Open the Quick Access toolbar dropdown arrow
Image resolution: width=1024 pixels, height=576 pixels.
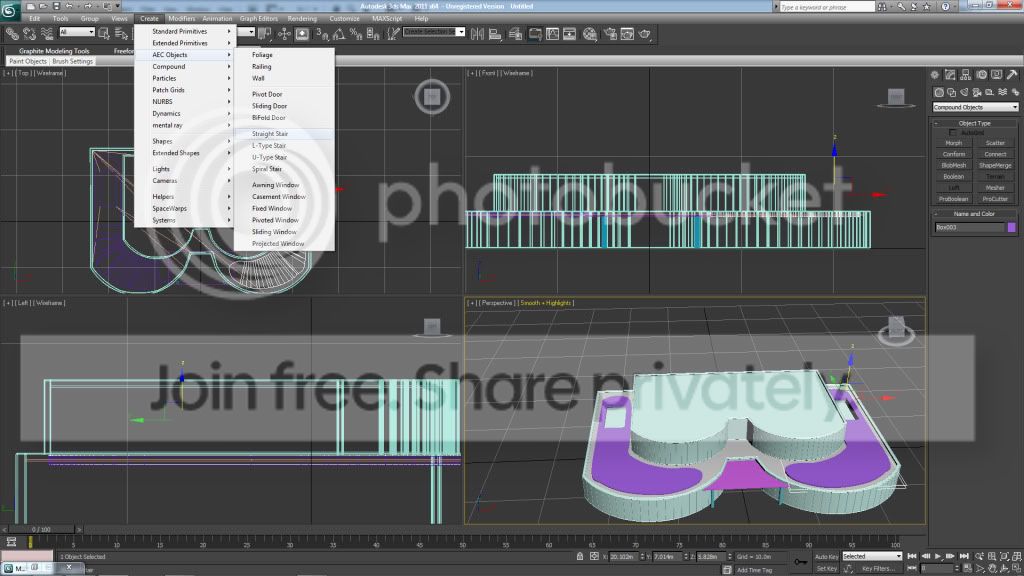(x=118, y=6)
